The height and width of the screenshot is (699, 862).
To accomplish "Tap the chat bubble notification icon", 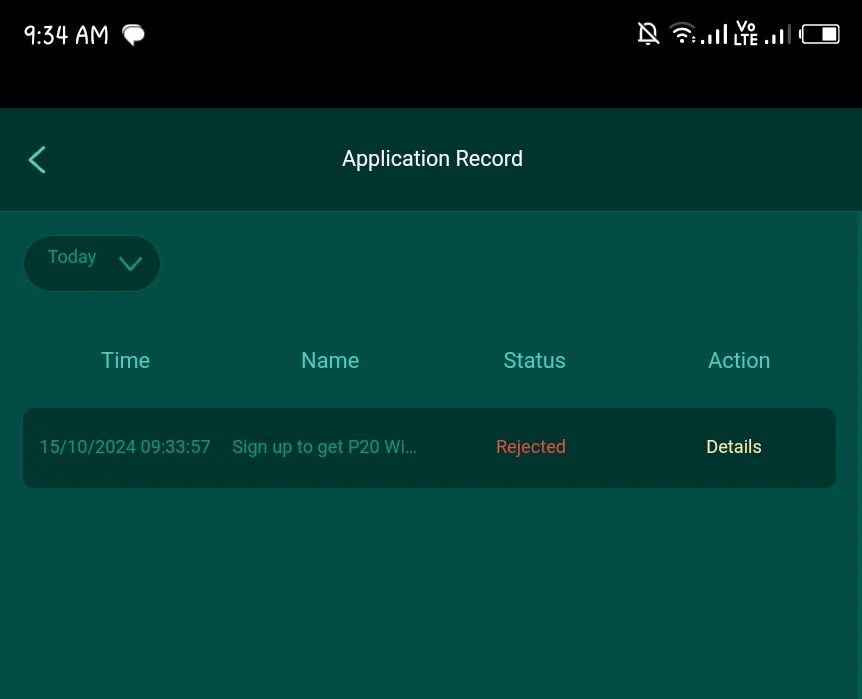I will click(134, 35).
